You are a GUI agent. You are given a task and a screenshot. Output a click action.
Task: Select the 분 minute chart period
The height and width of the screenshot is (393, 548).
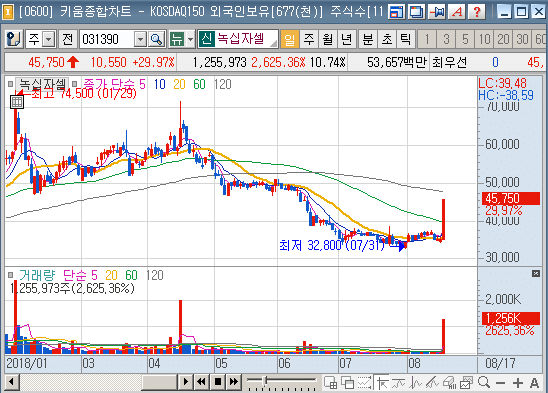click(x=368, y=39)
